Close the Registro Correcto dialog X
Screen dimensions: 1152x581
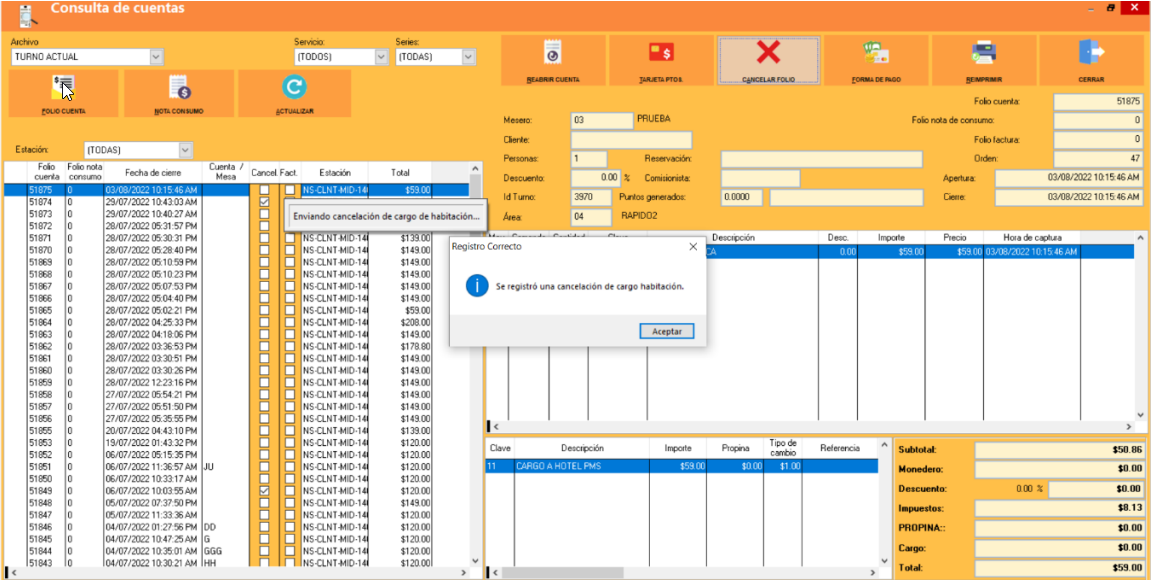tap(693, 247)
